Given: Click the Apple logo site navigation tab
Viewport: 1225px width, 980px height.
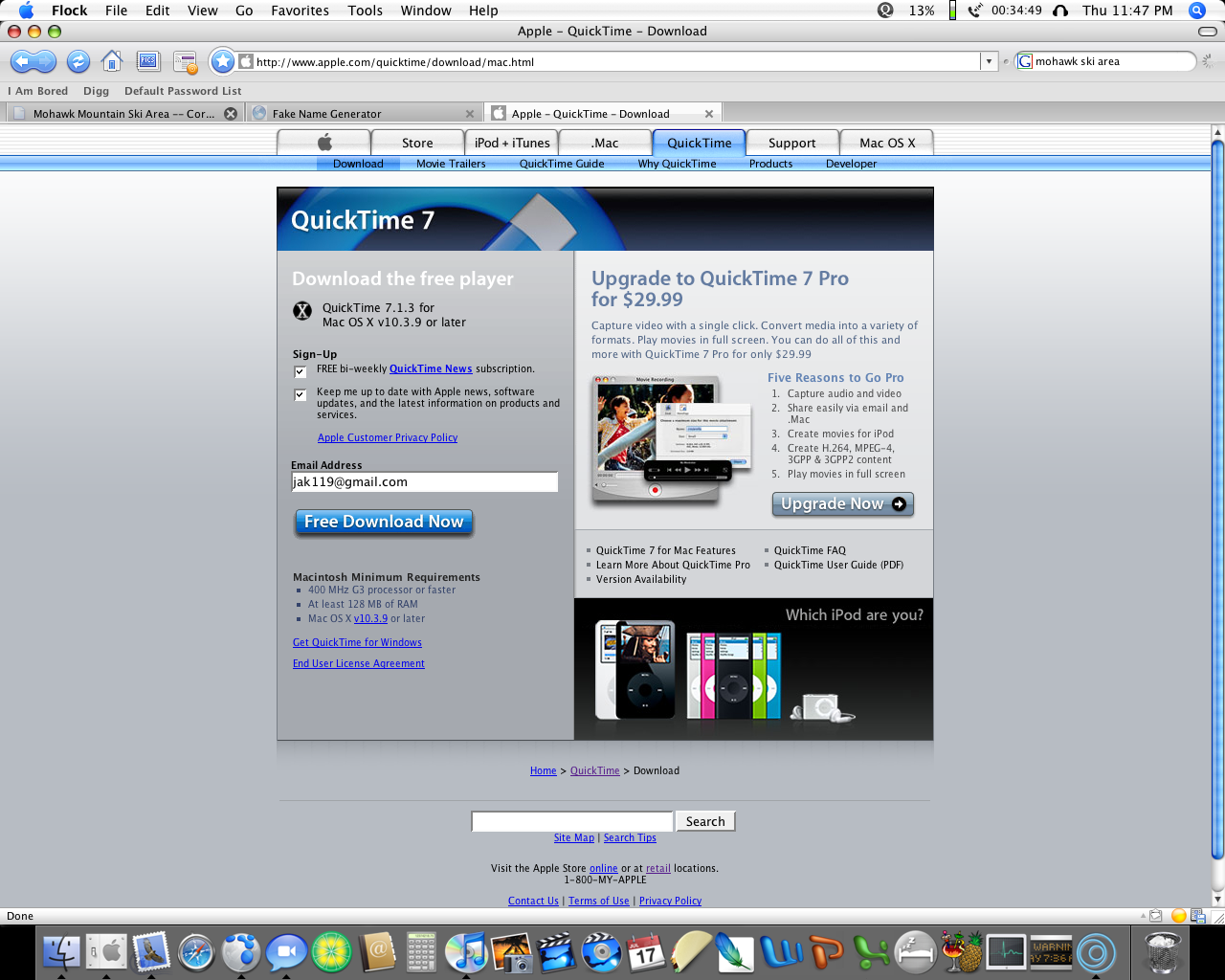Looking at the screenshot, I should (324, 143).
